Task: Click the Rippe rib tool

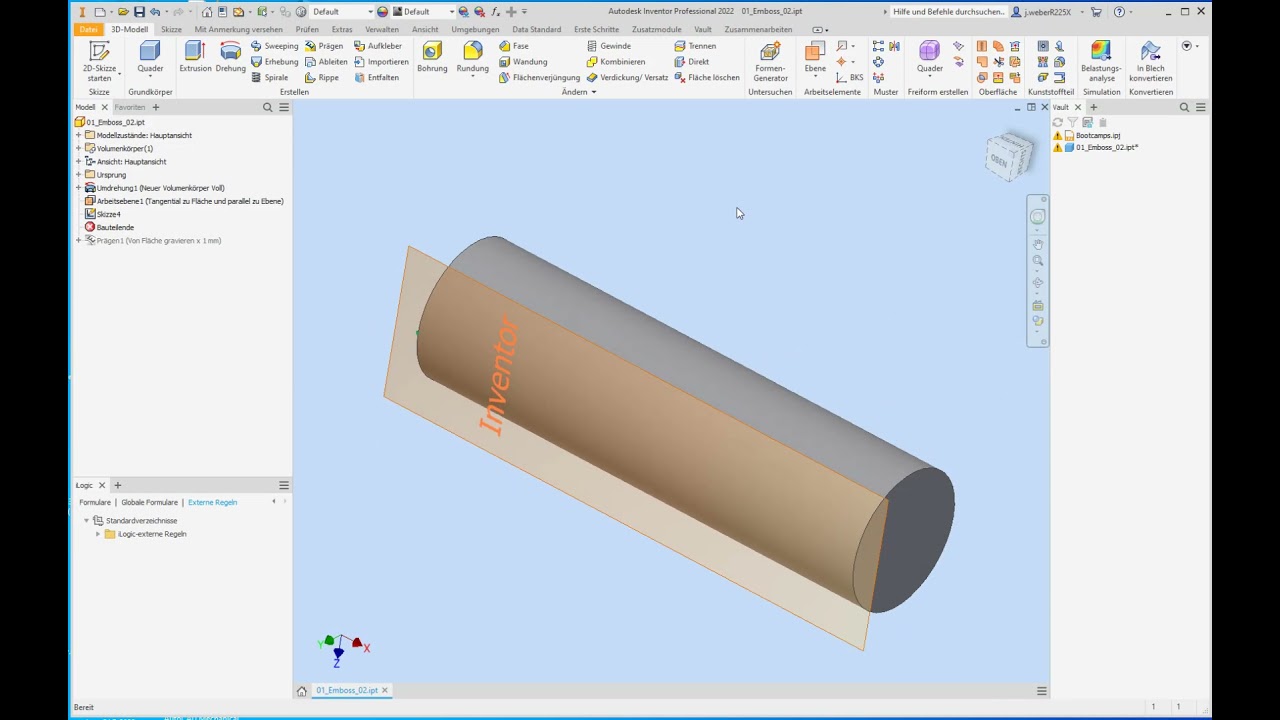Action: (x=322, y=77)
